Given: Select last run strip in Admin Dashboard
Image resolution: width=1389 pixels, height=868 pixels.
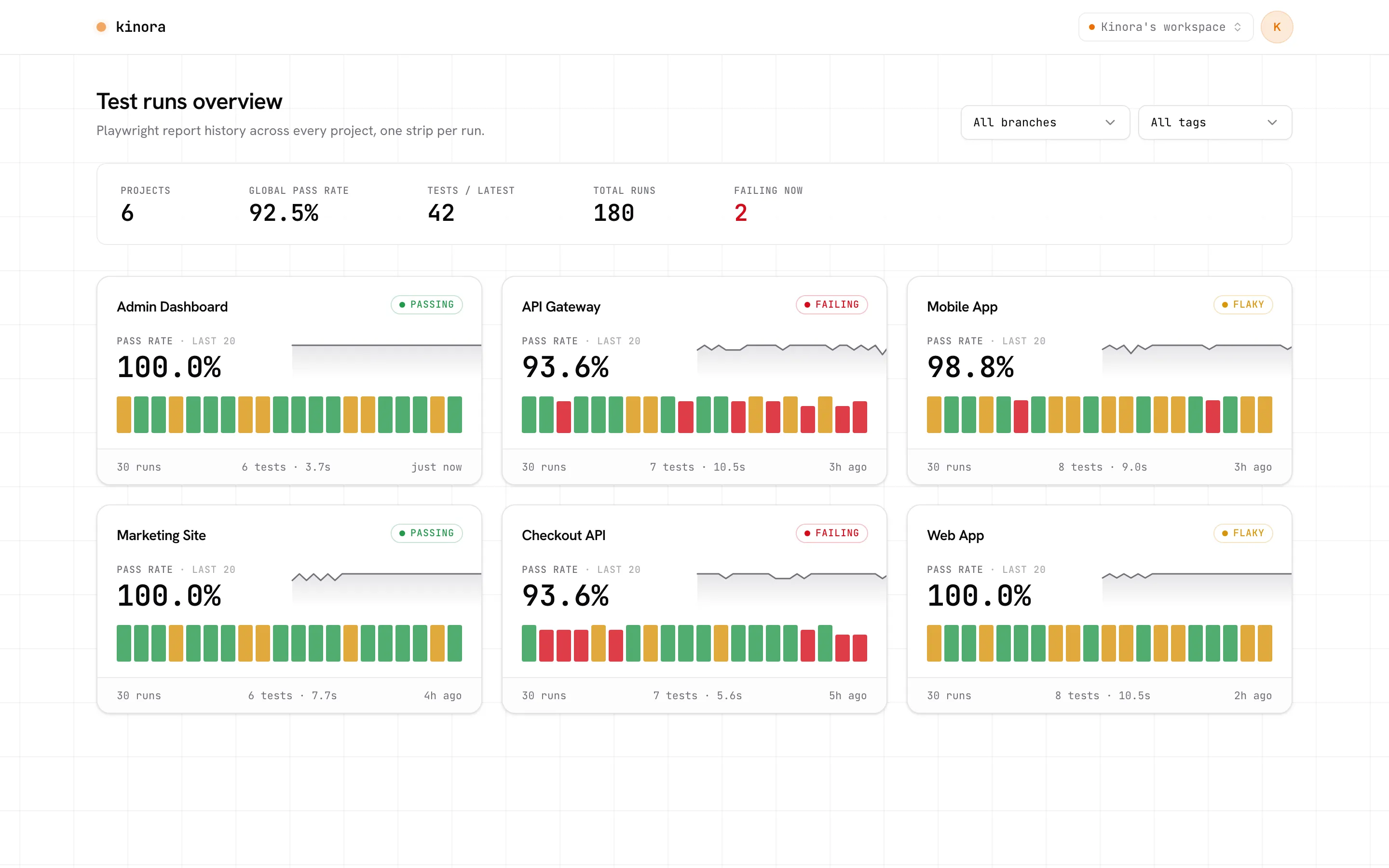Looking at the screenshot, I should coord(455,414).
